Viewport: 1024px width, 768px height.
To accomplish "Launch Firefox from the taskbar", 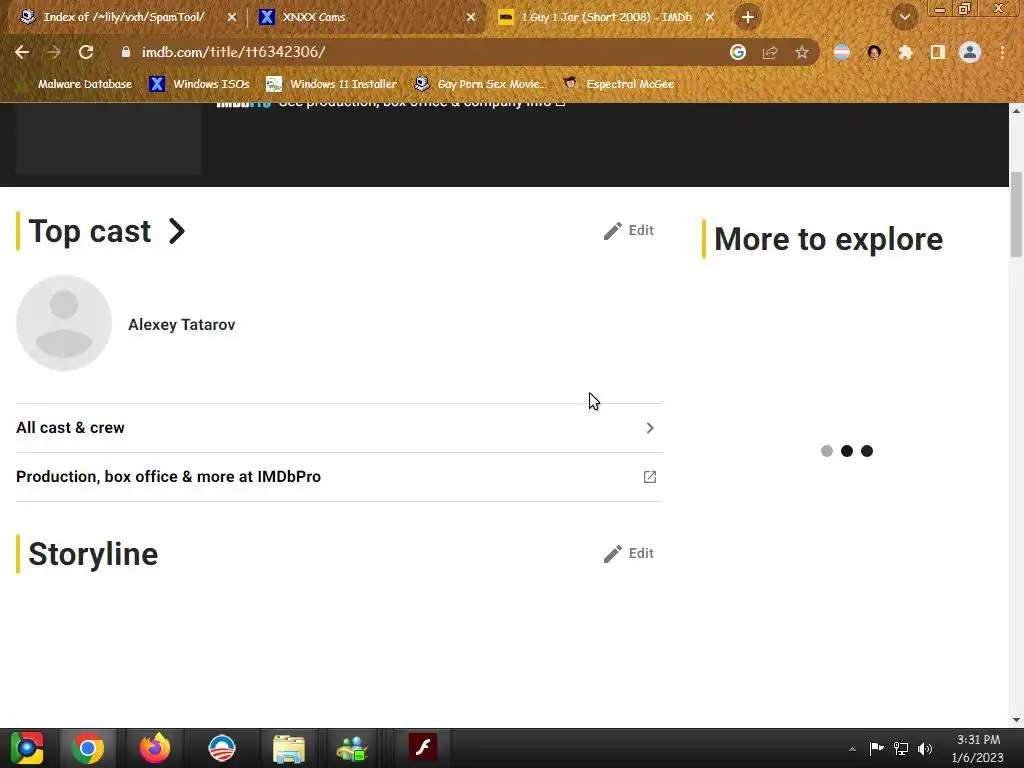I will [x=155, y=748].
